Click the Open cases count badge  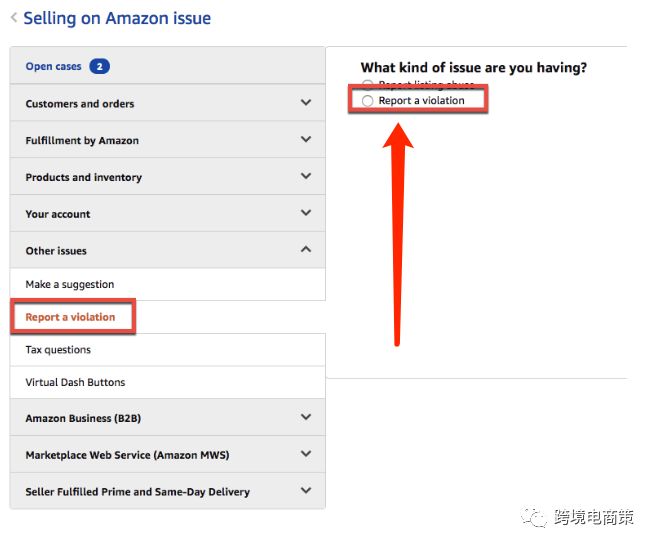(x=99, y=67)
